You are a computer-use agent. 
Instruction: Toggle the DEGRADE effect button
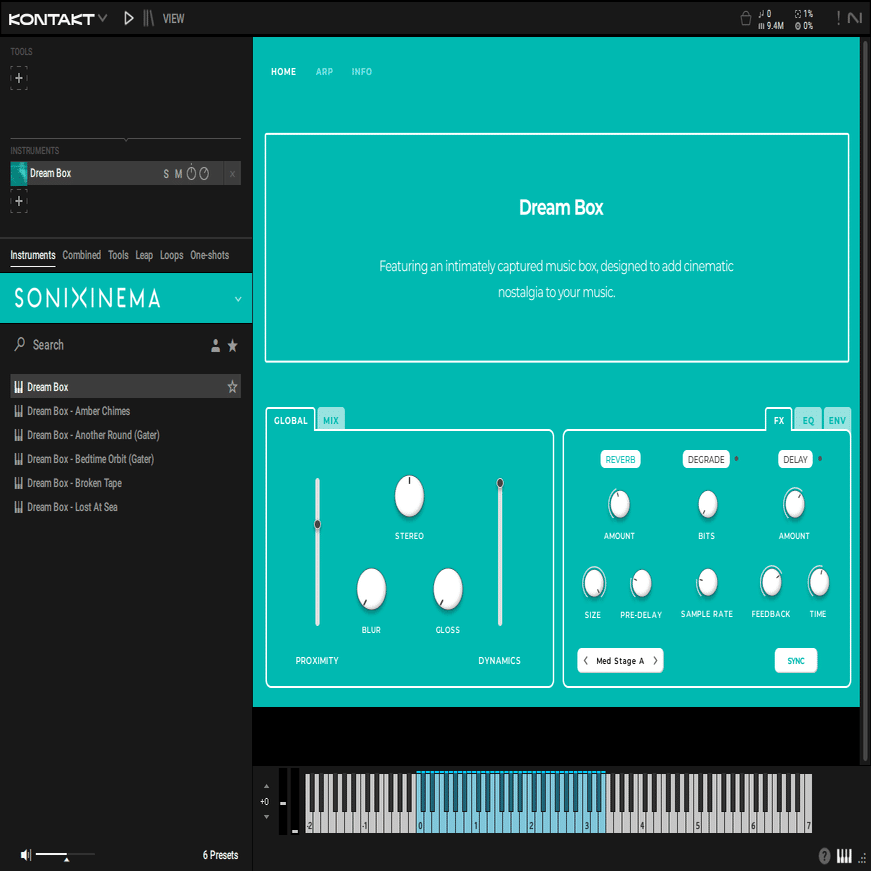click(705, 459)
